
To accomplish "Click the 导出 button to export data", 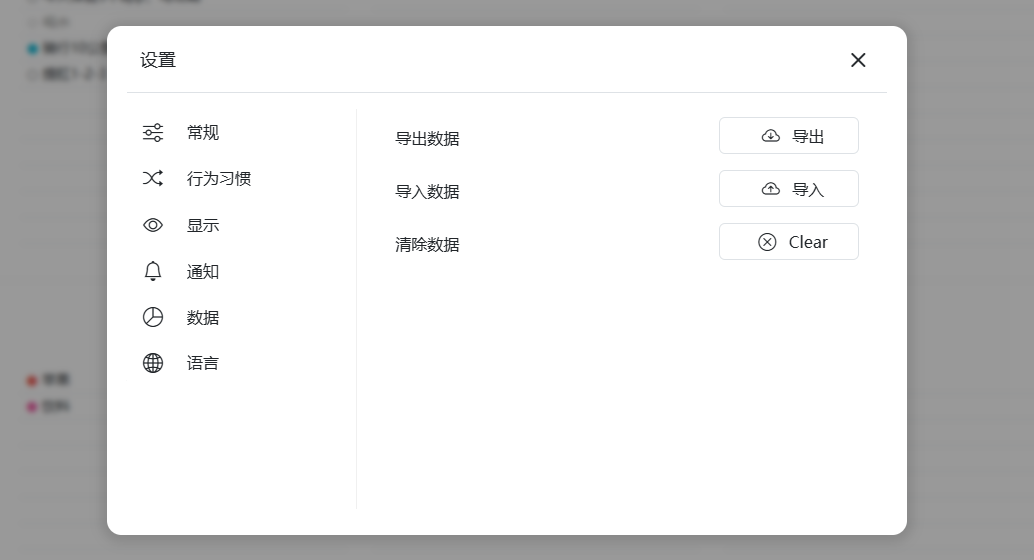I will click(x=789, y=136).
